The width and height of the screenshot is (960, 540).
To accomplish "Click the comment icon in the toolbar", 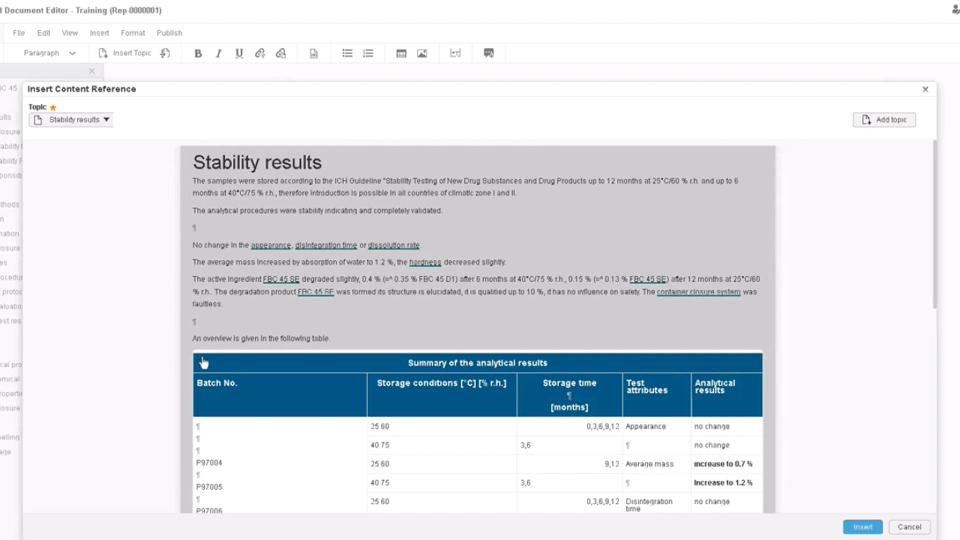I will pos(489,53).
